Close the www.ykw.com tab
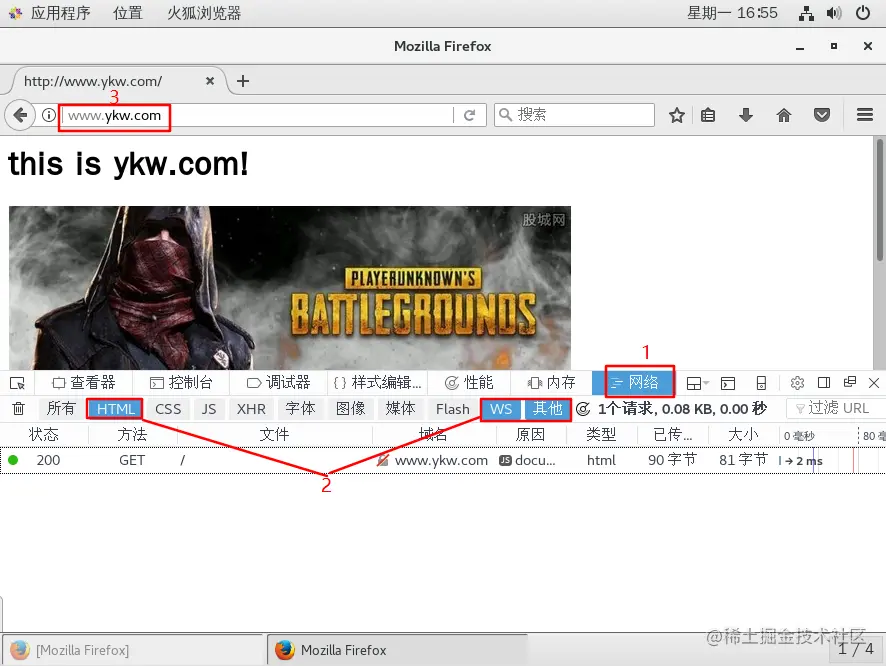The width and height of the screenshot is (886, 666). (210, 81)
